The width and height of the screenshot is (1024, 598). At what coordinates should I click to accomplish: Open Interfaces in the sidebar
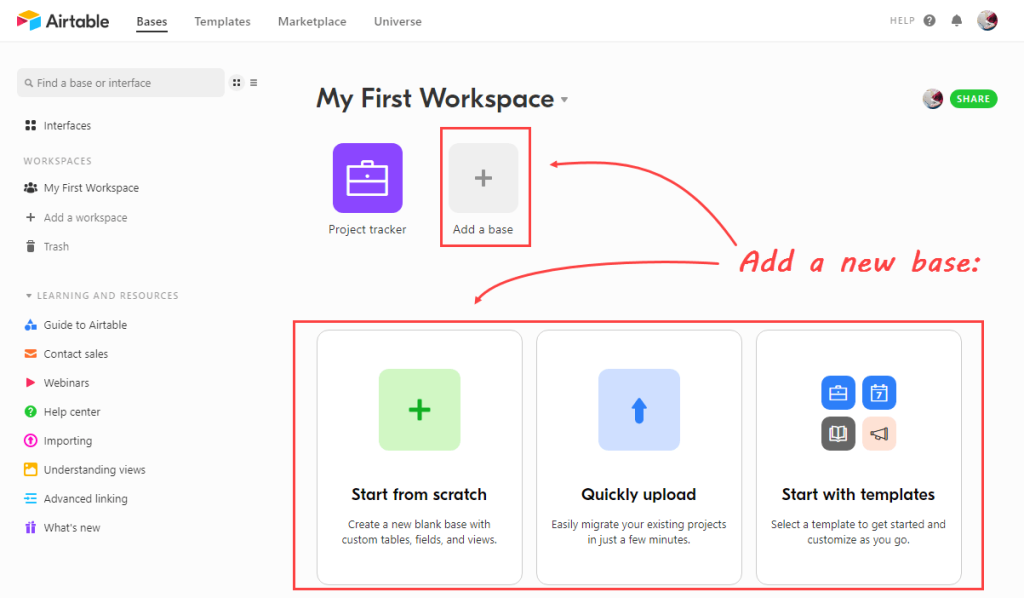point(67,125)
